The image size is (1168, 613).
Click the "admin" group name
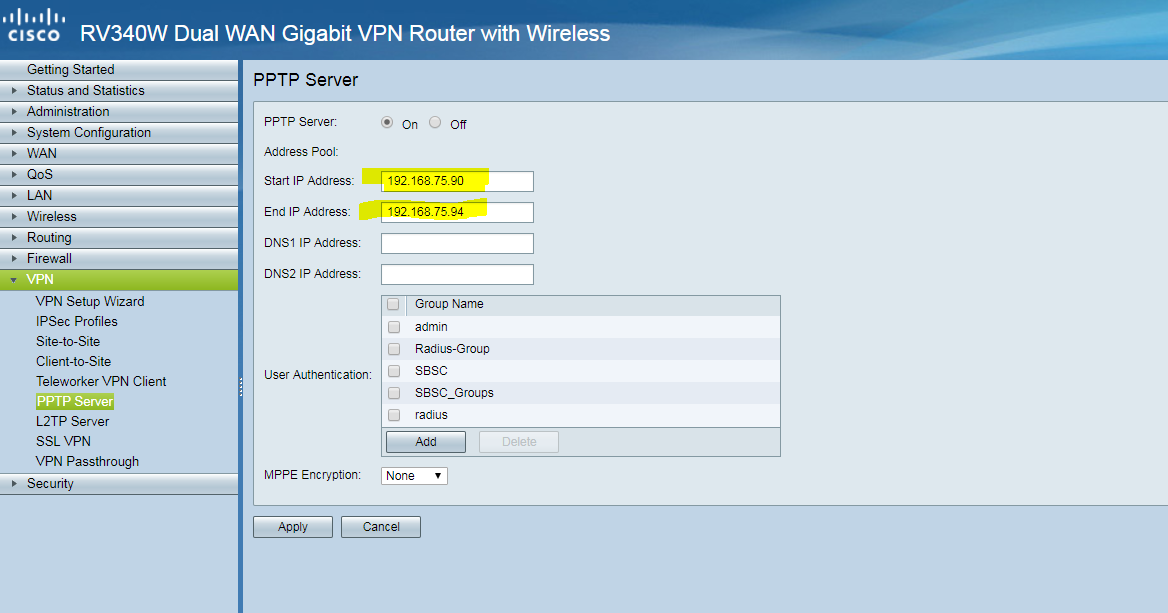[431, 327]
